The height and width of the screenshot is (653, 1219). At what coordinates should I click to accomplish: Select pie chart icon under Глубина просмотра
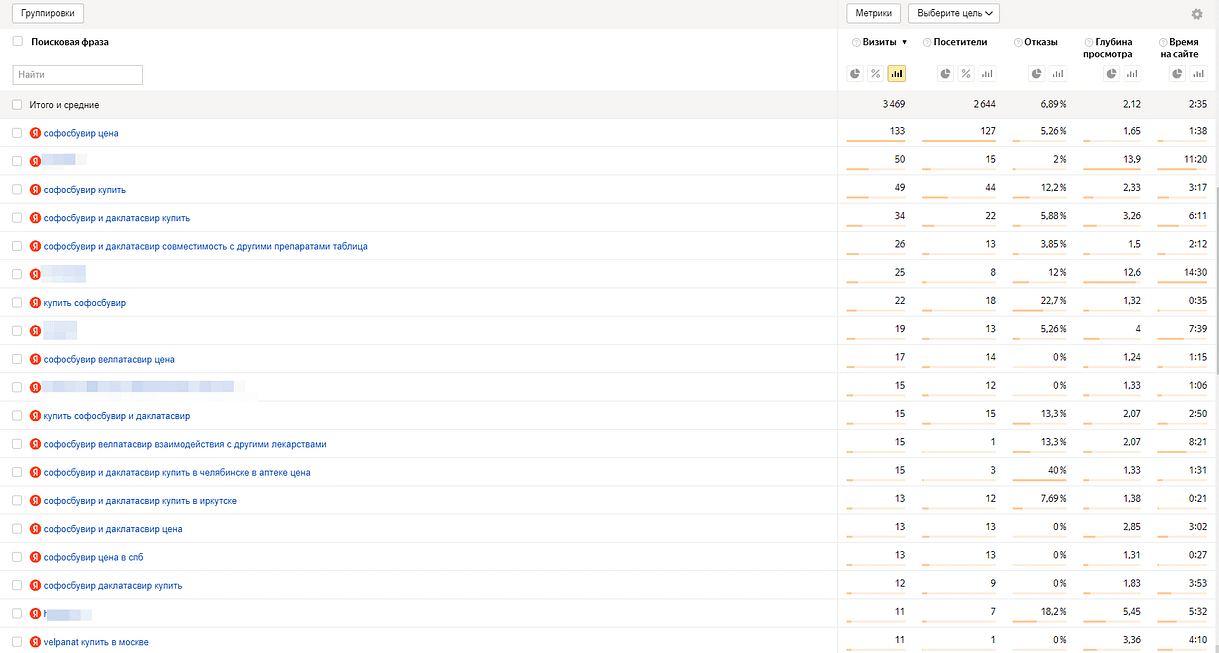pos(1111,73)
